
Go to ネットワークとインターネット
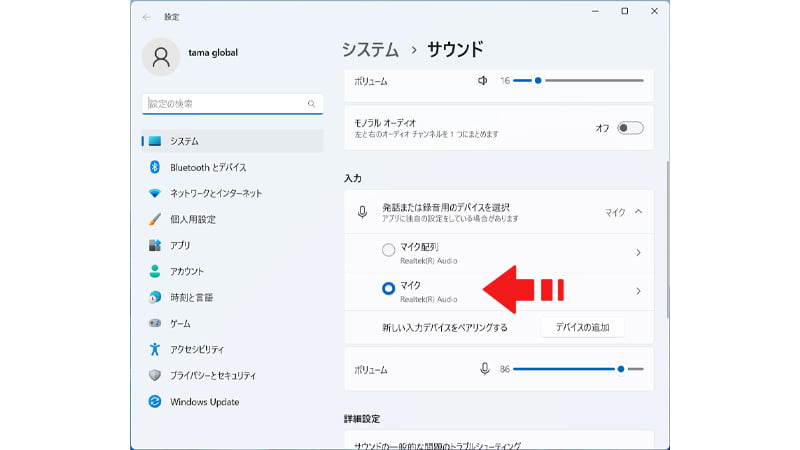pos(216,193)
